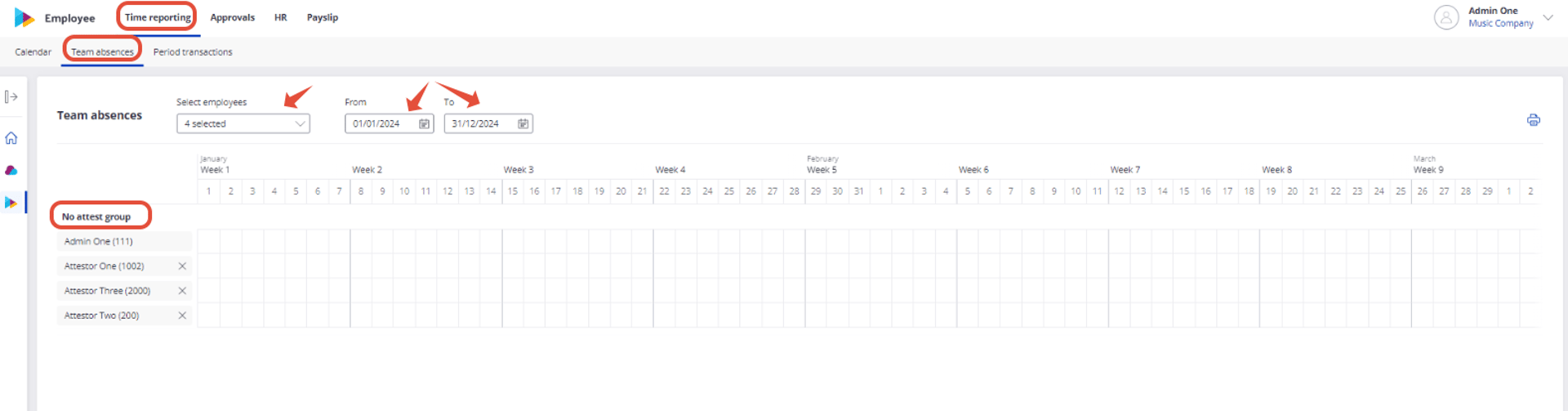
Task: Click the Week 2 header
Action: pos(367,170)
